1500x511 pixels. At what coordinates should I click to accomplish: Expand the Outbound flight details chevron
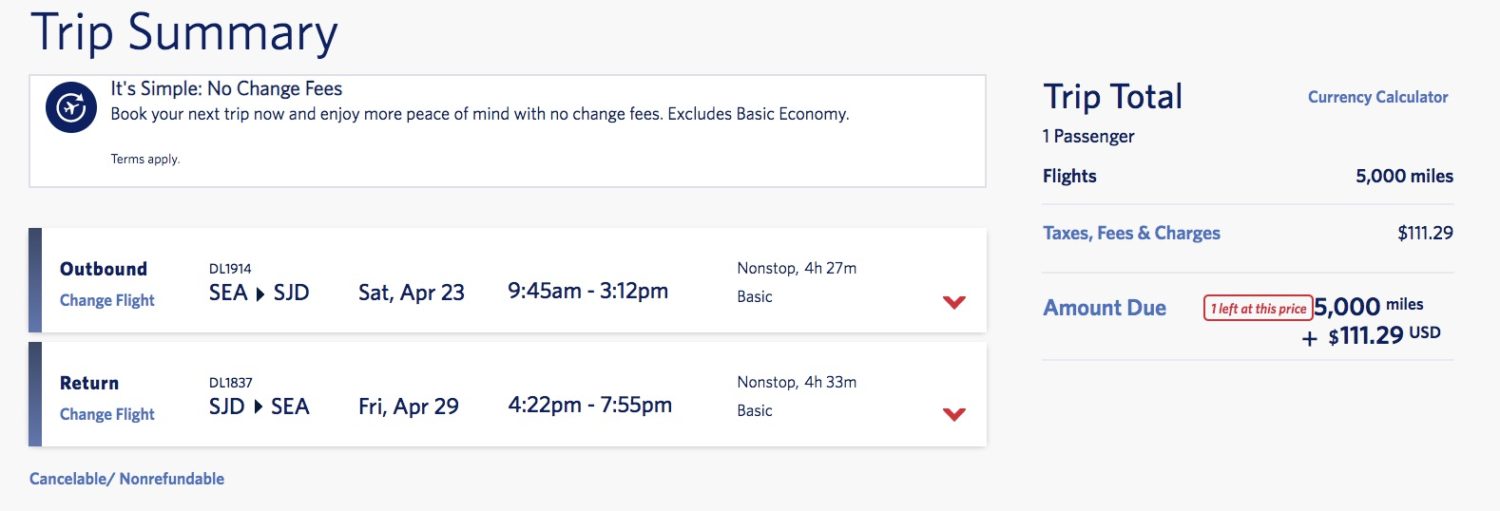[954, 302]
